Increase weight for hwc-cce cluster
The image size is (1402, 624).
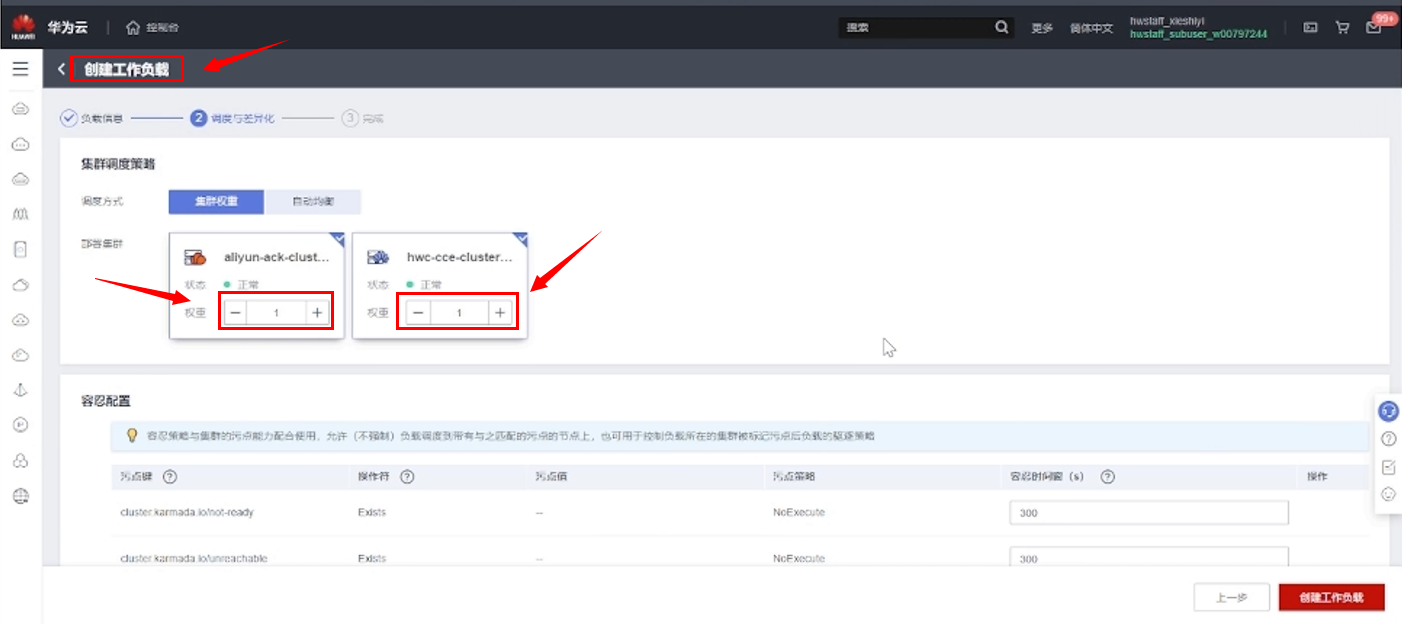click(500, 313)
